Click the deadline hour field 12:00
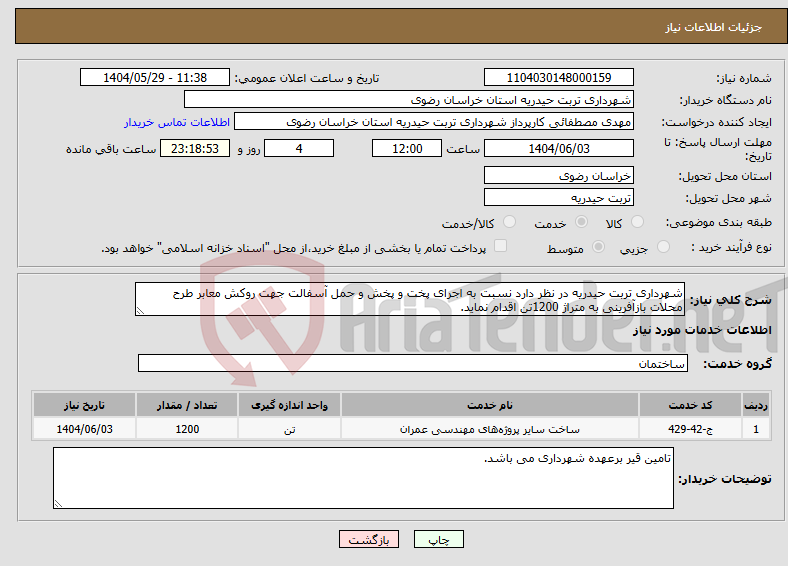This screenshot has width=788, height=566. point(407,149)
